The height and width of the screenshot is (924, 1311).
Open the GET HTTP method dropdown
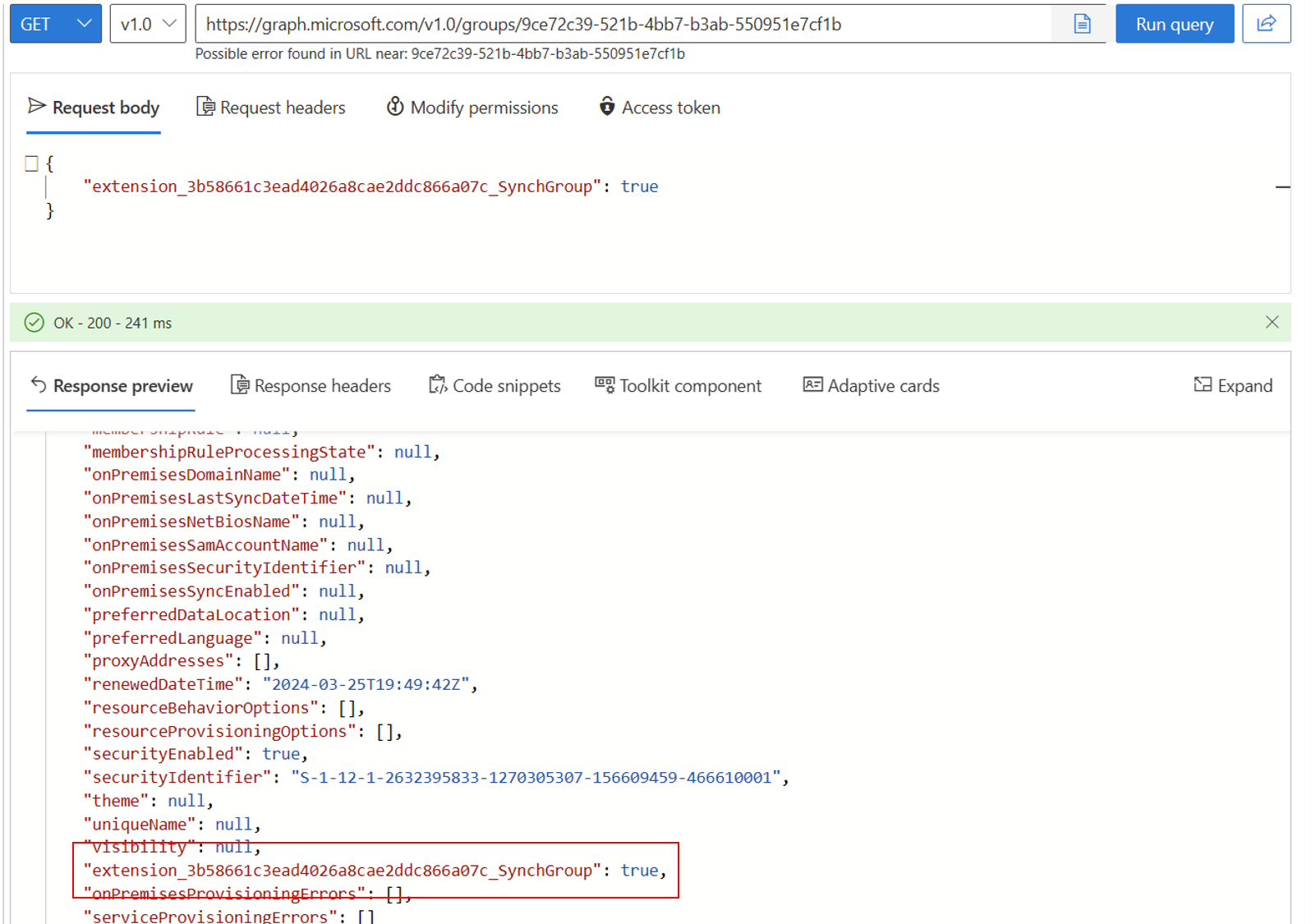[x=55, y=24]
